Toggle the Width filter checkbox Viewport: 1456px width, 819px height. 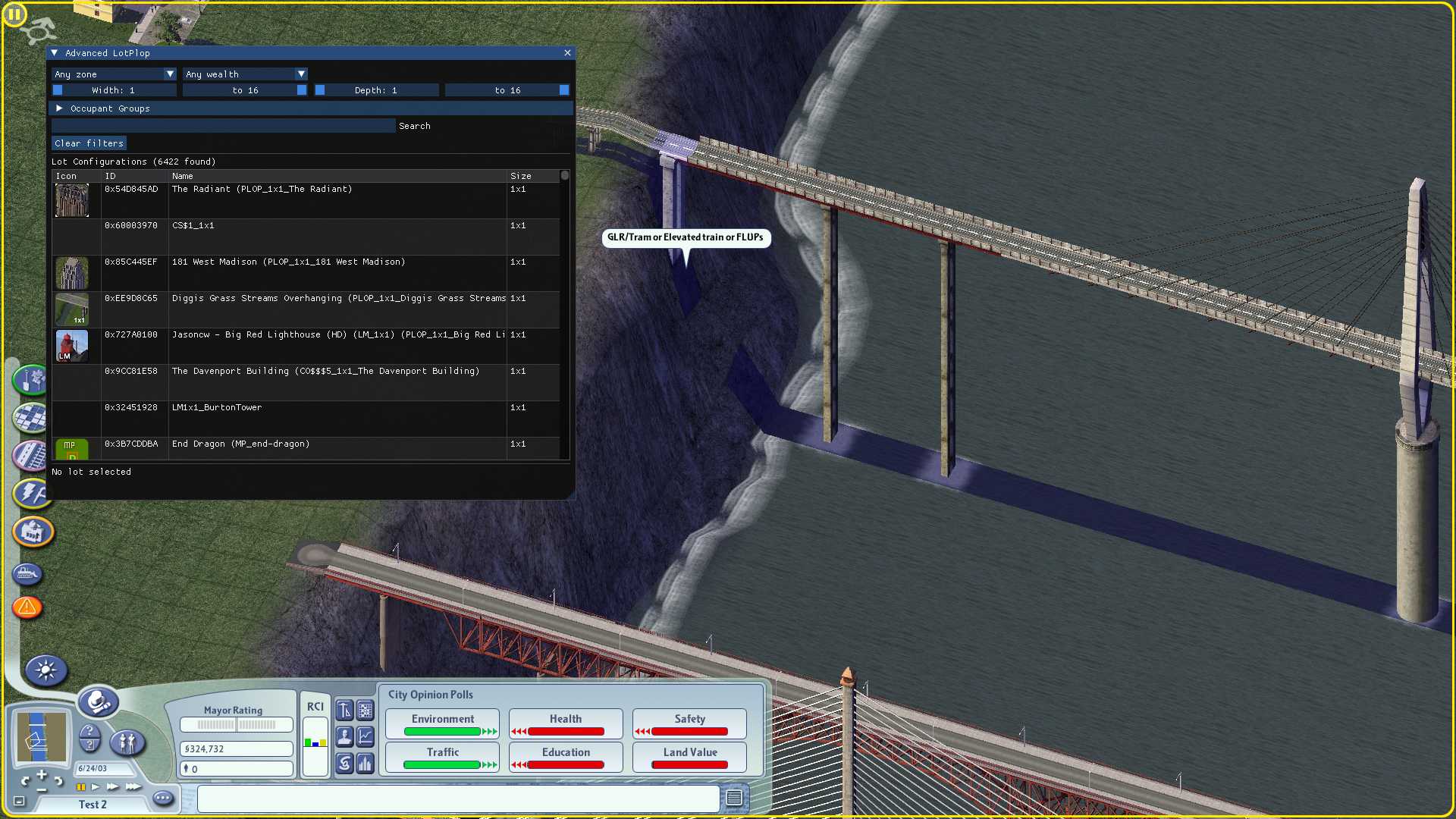coord(58,90)
